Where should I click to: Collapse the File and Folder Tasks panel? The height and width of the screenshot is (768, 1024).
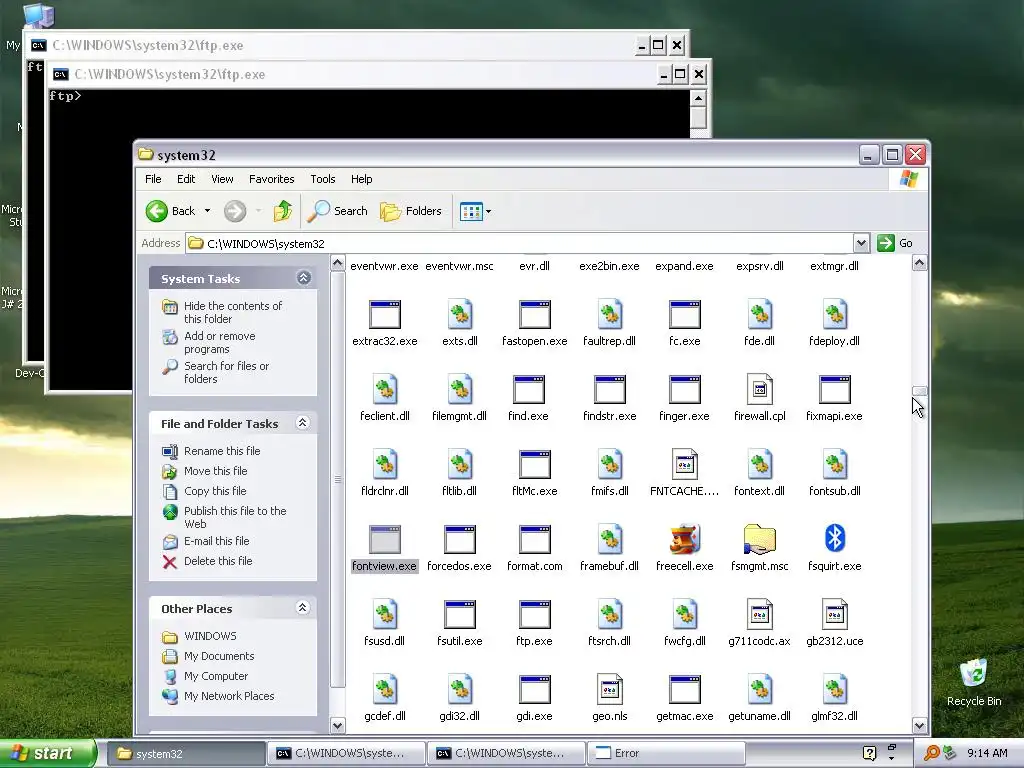coord(302,423)
